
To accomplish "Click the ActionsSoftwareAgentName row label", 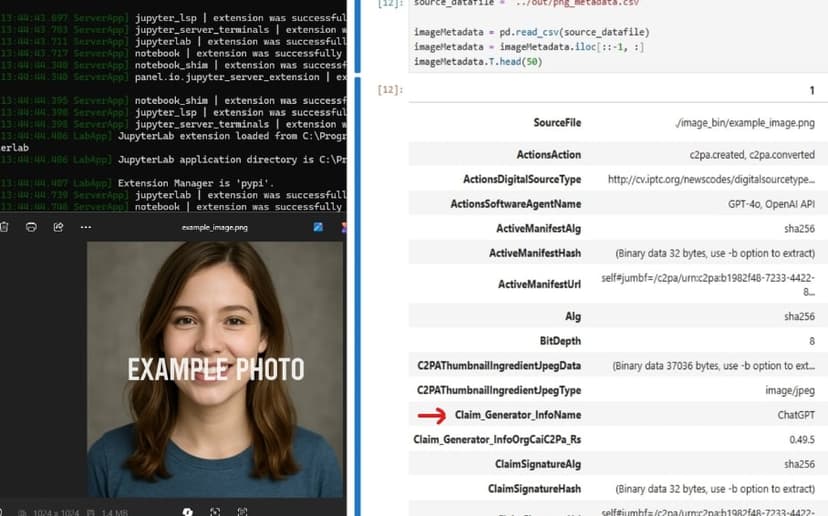I will click(516, 204).
